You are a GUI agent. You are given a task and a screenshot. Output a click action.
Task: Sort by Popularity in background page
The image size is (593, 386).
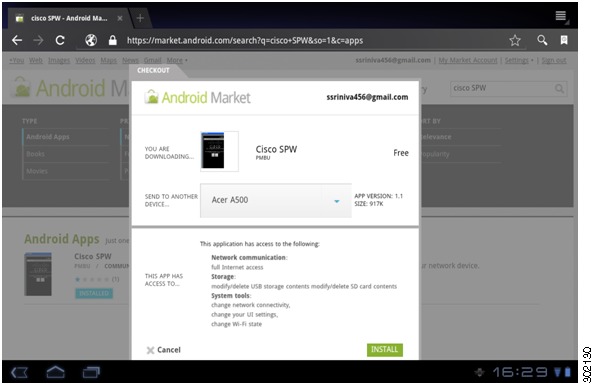pos(436,154)
